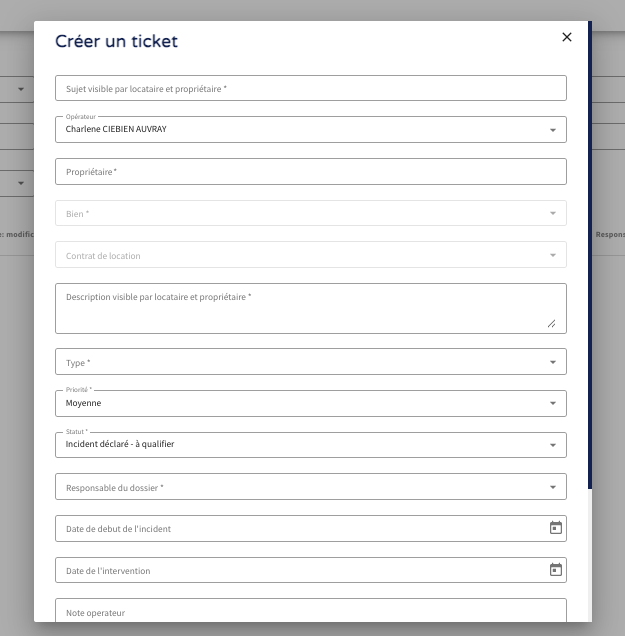Click the Date de debut de l'incident field

[x=300, y=528]
